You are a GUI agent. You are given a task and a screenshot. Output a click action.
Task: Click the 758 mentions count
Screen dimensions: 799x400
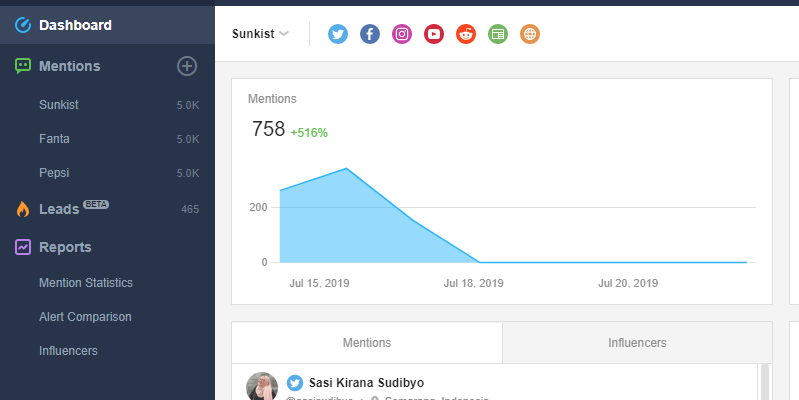(269, 129)
